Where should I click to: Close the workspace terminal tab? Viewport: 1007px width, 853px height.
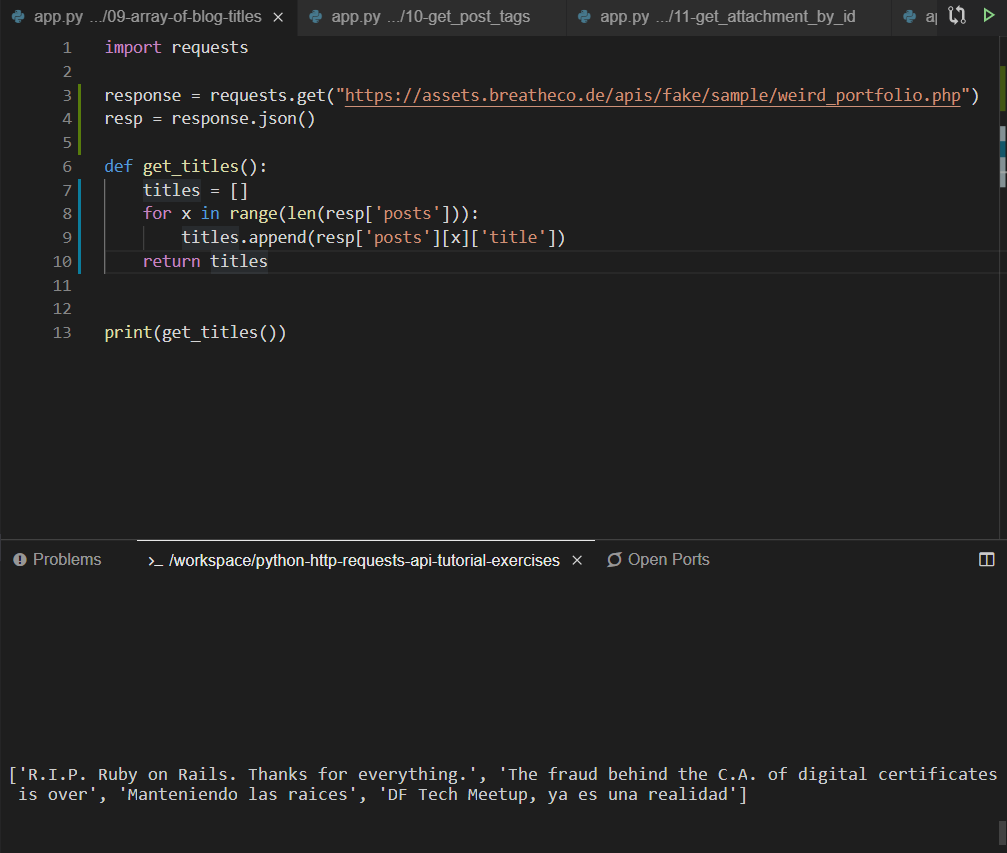pyautogui.click(x=576, y=560)
